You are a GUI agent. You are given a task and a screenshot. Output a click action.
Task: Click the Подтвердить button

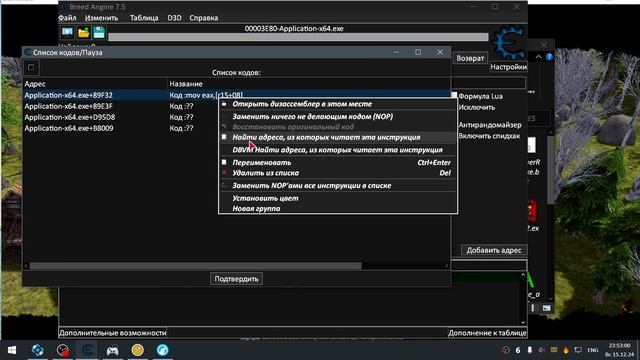click(x=236, y=279)
